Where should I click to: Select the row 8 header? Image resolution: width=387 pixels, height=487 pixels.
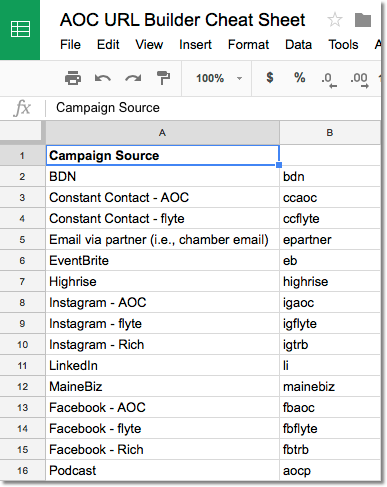pyautogui.click(x=22, y=302)
